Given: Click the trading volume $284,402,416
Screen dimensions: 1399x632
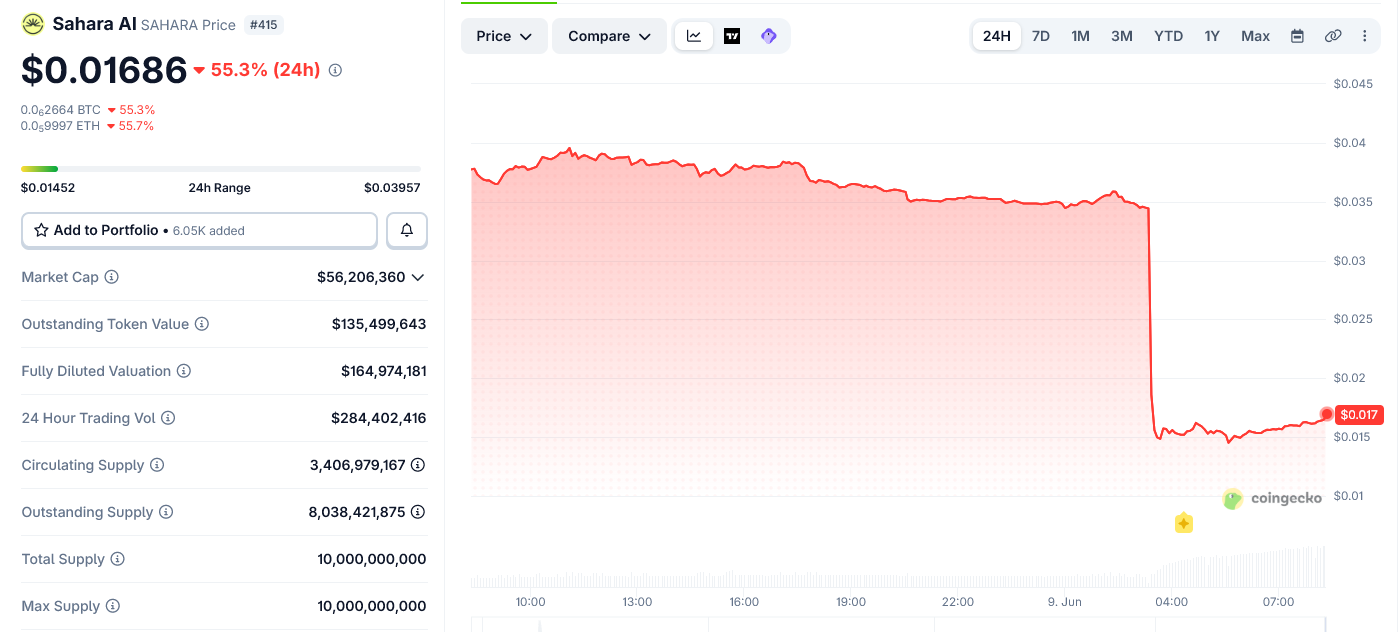Looking at the screenshot, I should 379,418.
